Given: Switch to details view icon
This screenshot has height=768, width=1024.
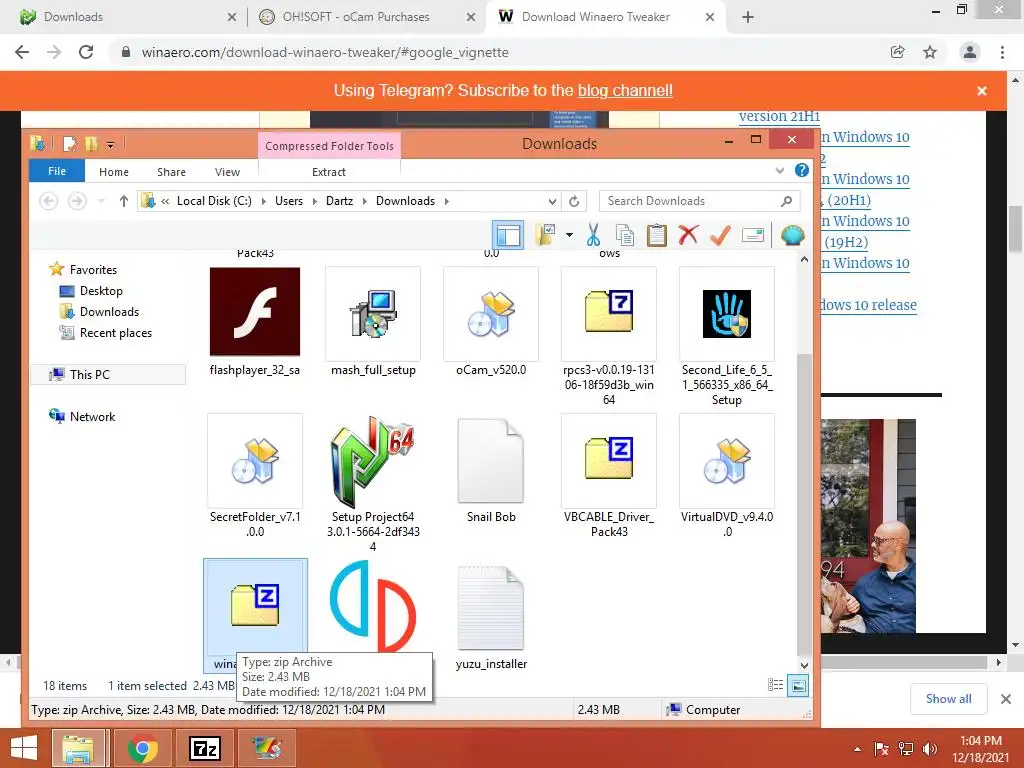Looking at the screenshot, I should point(775,686).
